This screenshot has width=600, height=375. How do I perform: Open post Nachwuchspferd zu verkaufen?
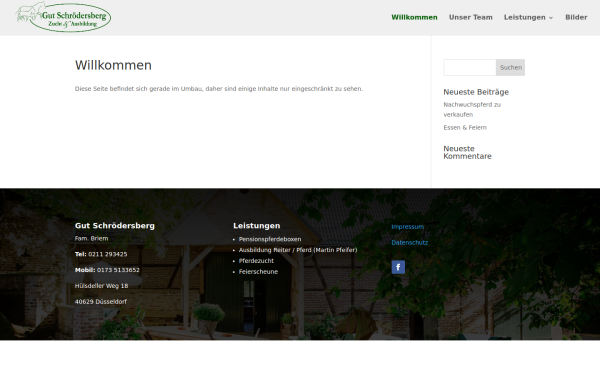pos(472,109)
